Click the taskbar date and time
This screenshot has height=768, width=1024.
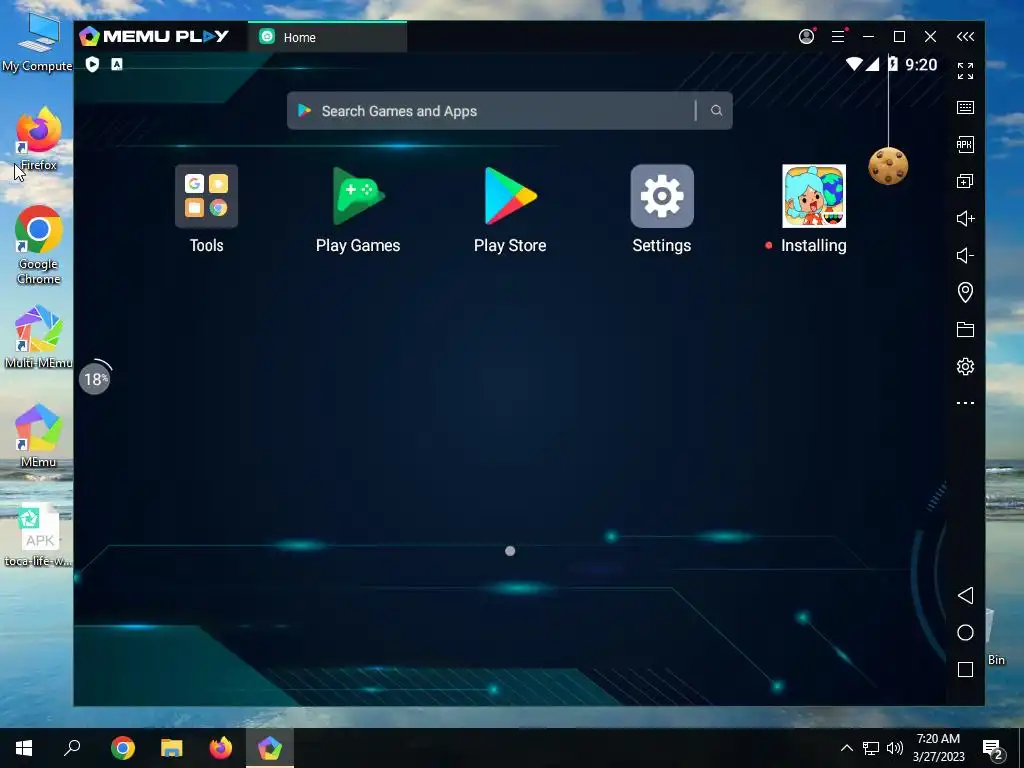pos(938,748)
